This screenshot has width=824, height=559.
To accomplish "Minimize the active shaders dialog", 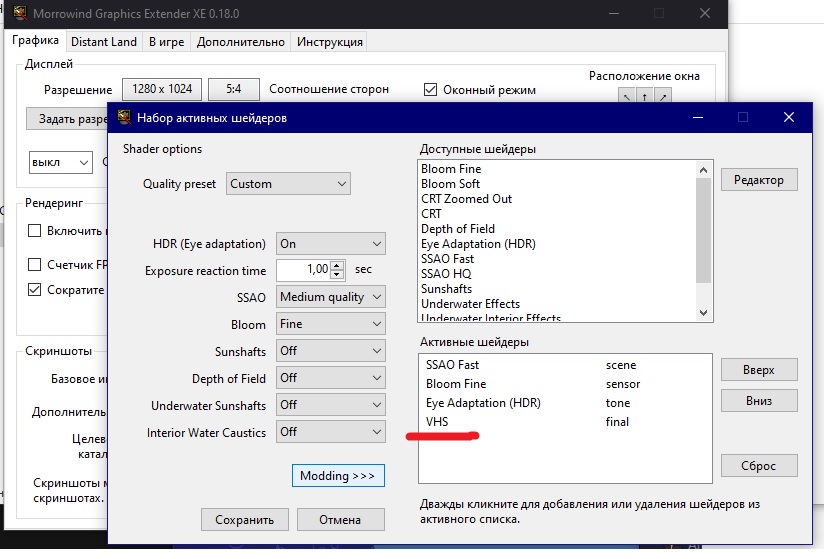I will tap(698, 117).
